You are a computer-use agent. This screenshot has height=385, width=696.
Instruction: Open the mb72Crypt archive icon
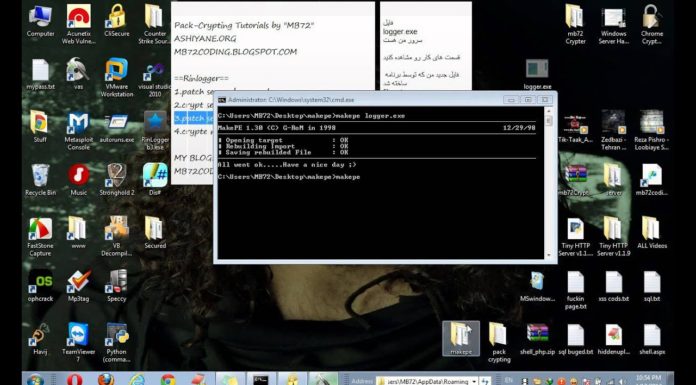[x=575, y=180]
